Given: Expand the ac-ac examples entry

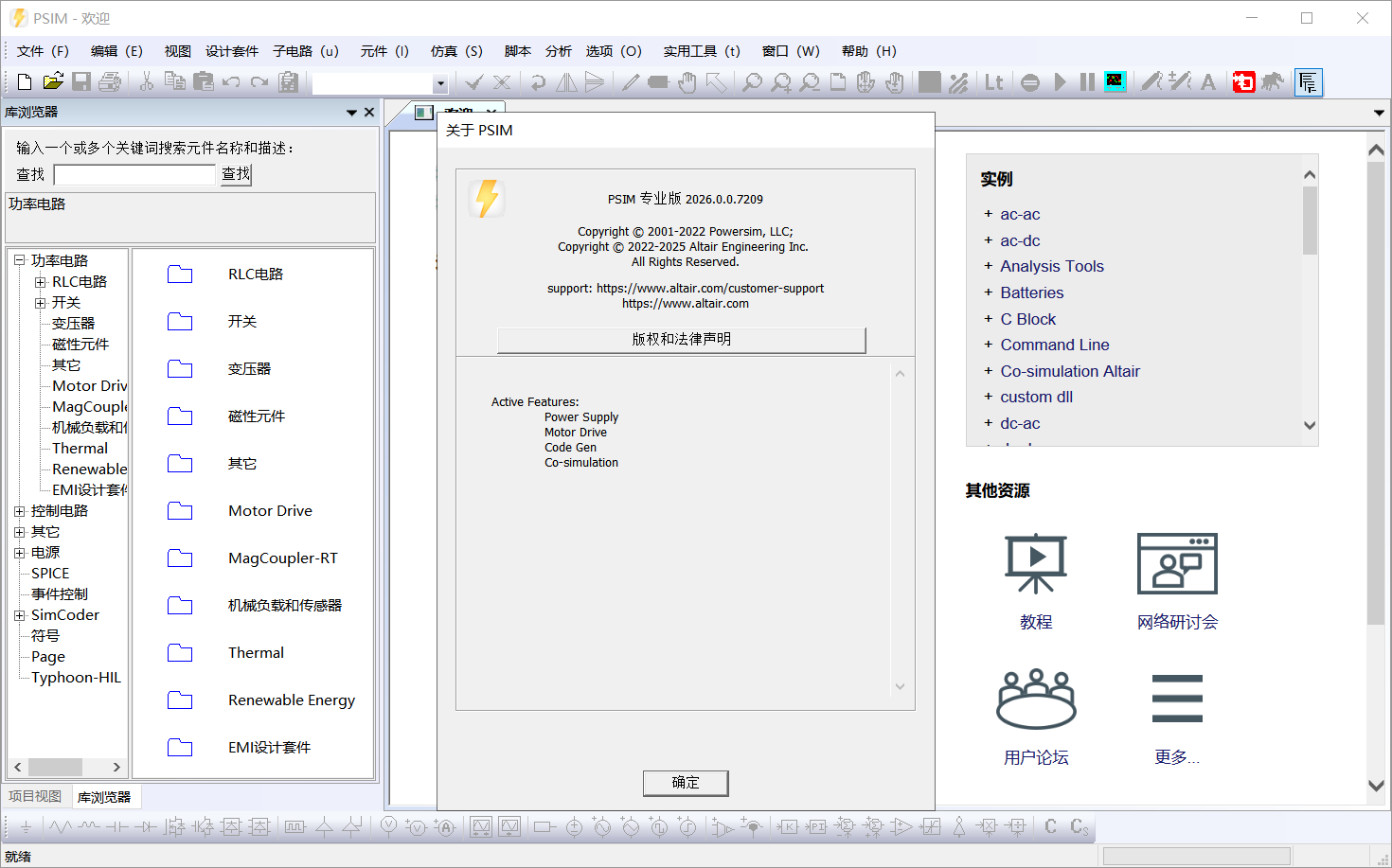Looking at the screenshot, I should point(988,214).
